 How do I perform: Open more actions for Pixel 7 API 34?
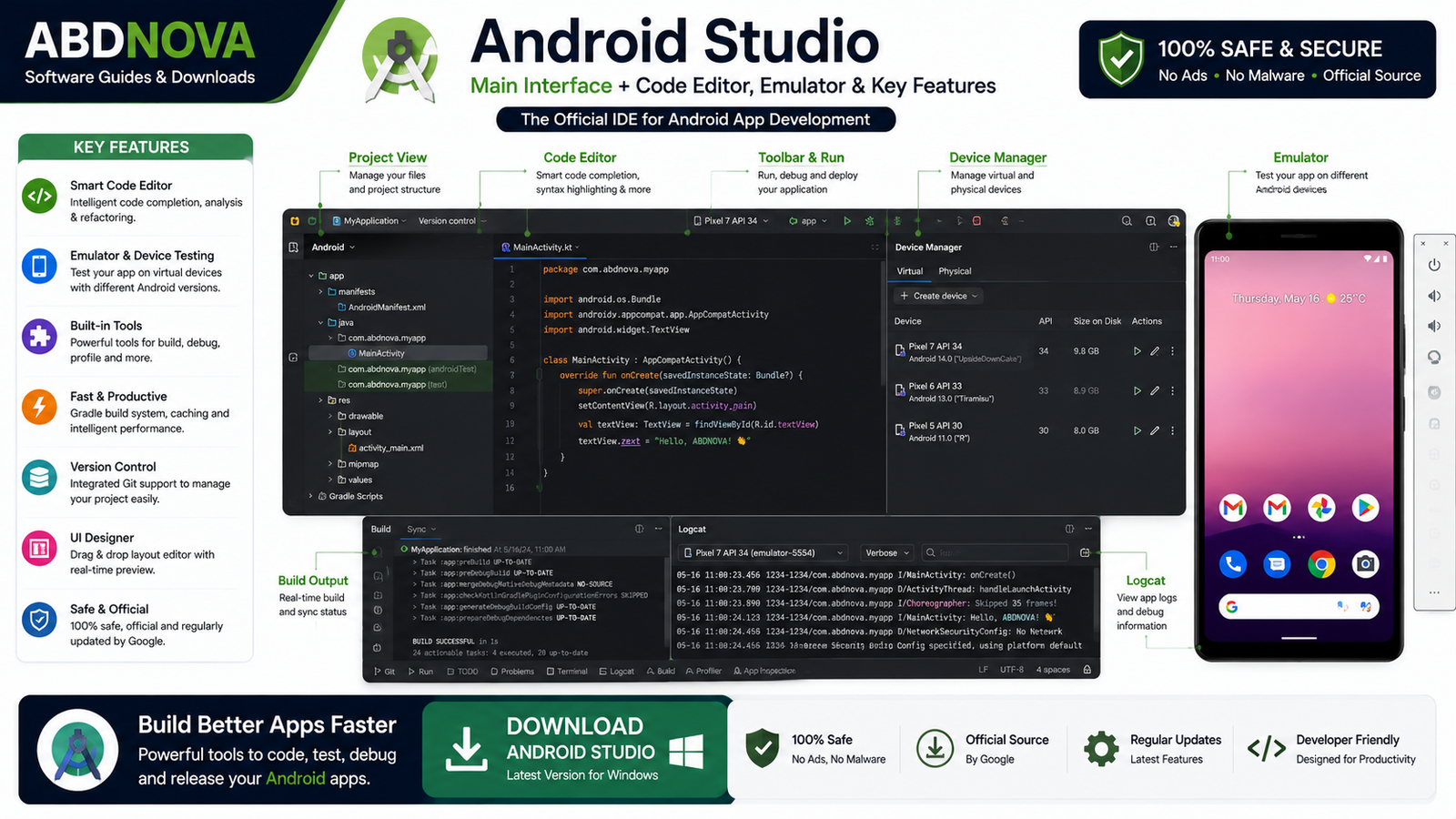pyautogui.click(x=1172, y=351)
